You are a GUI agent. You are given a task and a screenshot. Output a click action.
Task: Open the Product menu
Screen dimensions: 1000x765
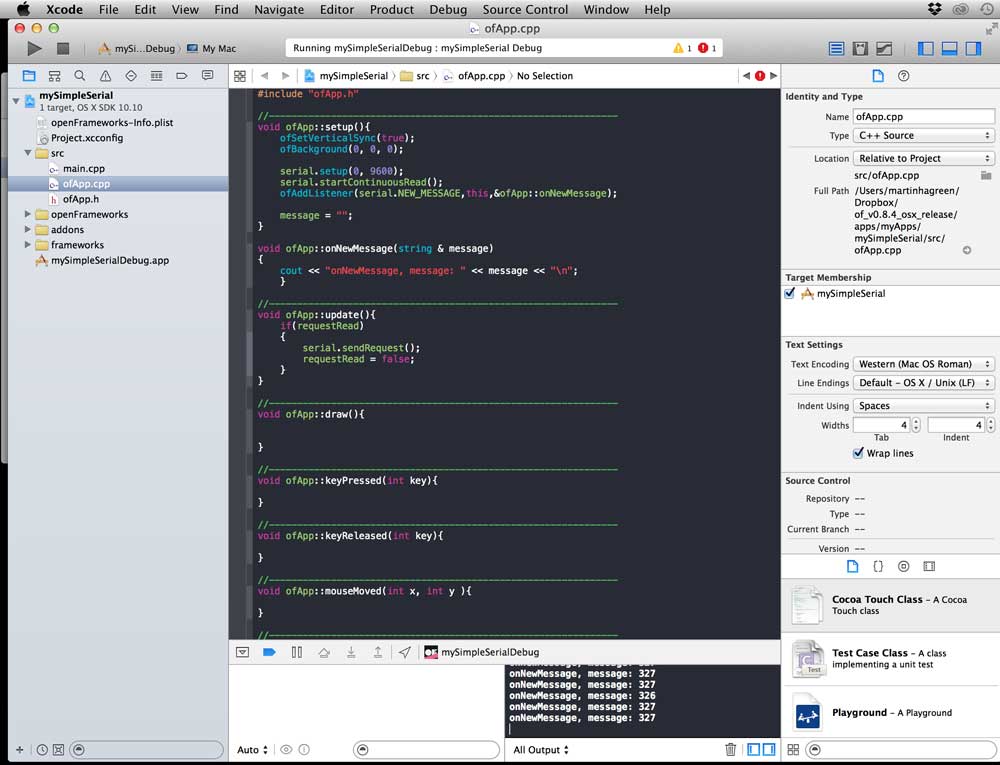tap(392, 10)
